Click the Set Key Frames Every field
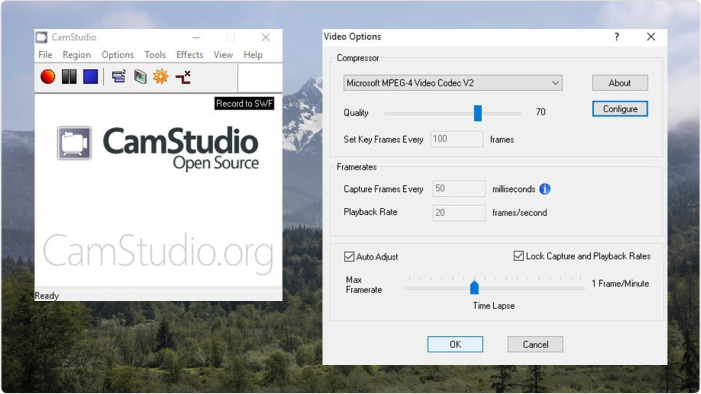701x394 pixels. 456,139
